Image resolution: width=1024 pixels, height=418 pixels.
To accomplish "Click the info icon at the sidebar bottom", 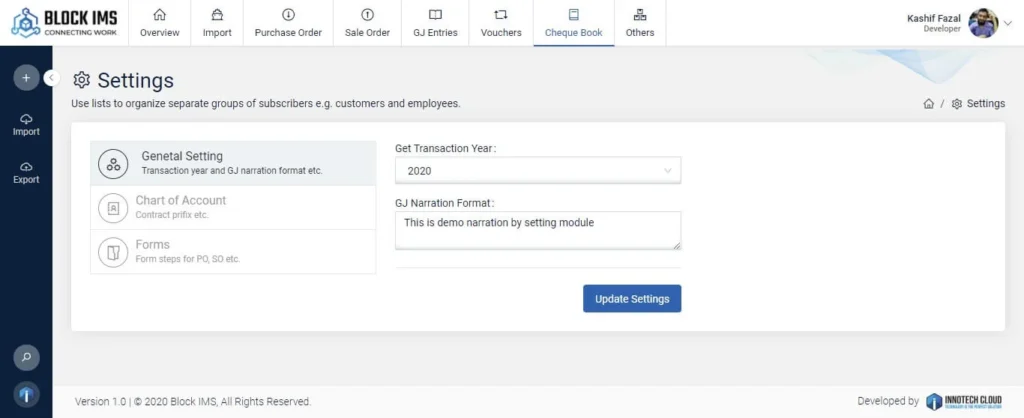I will (x=26, y=394).
